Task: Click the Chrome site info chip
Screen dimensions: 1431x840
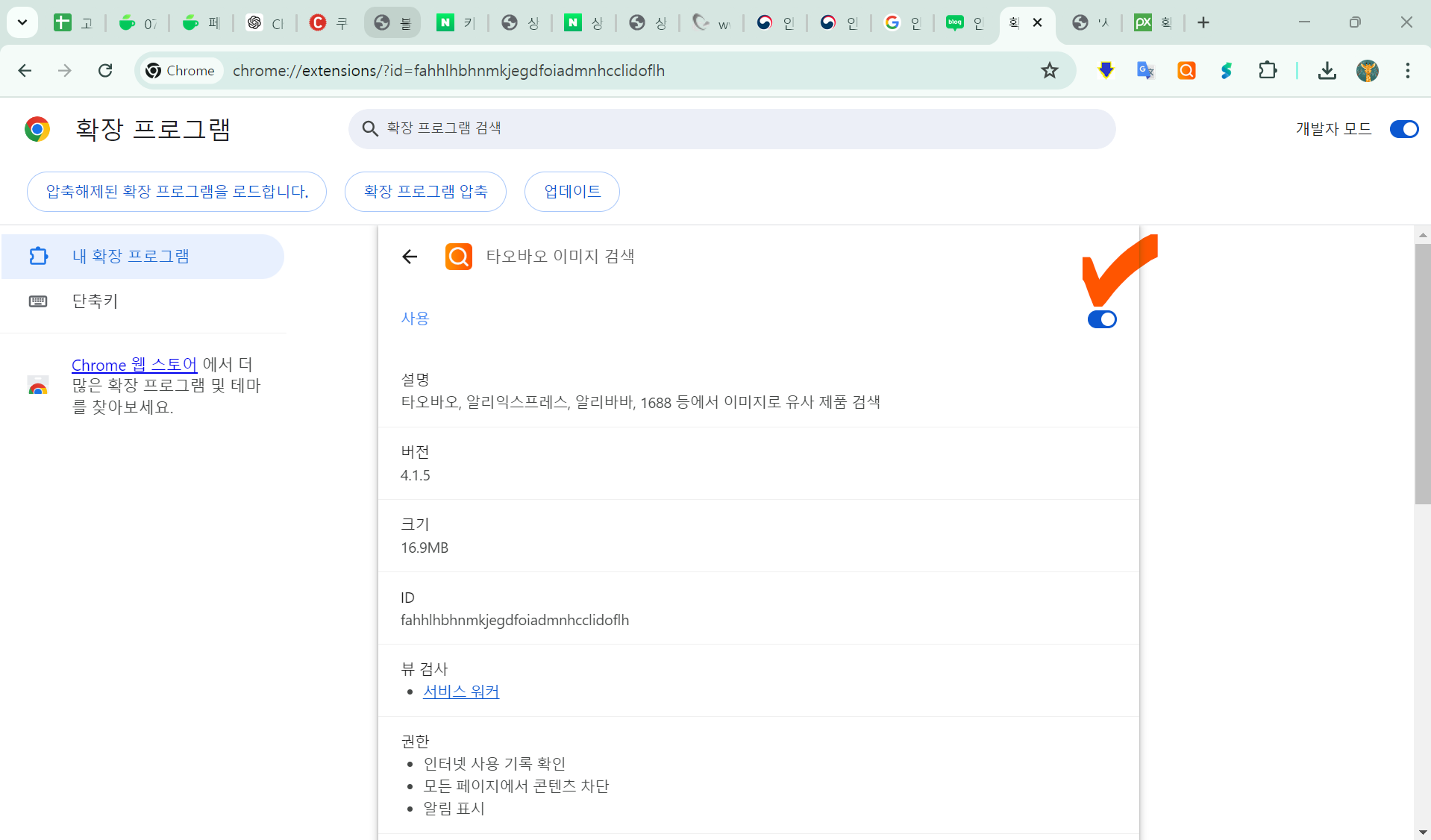Action: pos(181,71)
